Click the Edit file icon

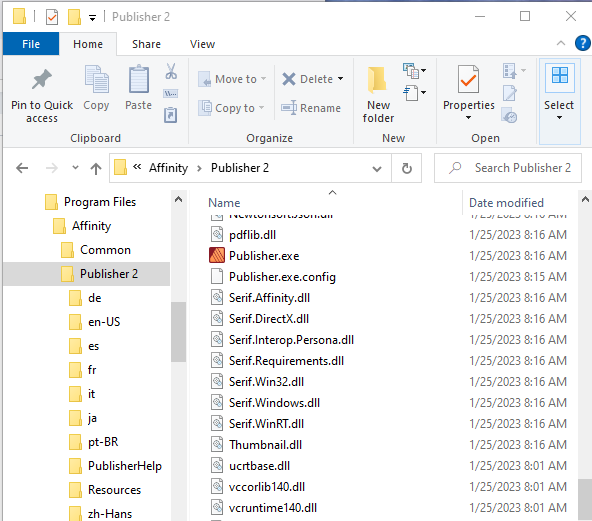pos(510,93)
